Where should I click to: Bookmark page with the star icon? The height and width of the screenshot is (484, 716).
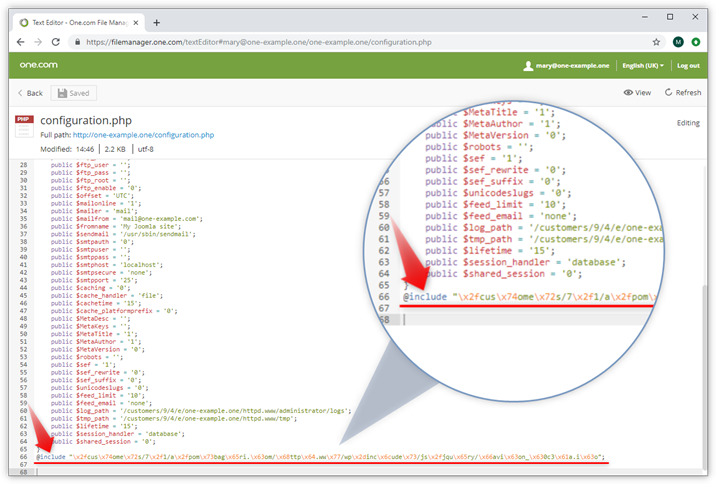[x=656, y=42]
